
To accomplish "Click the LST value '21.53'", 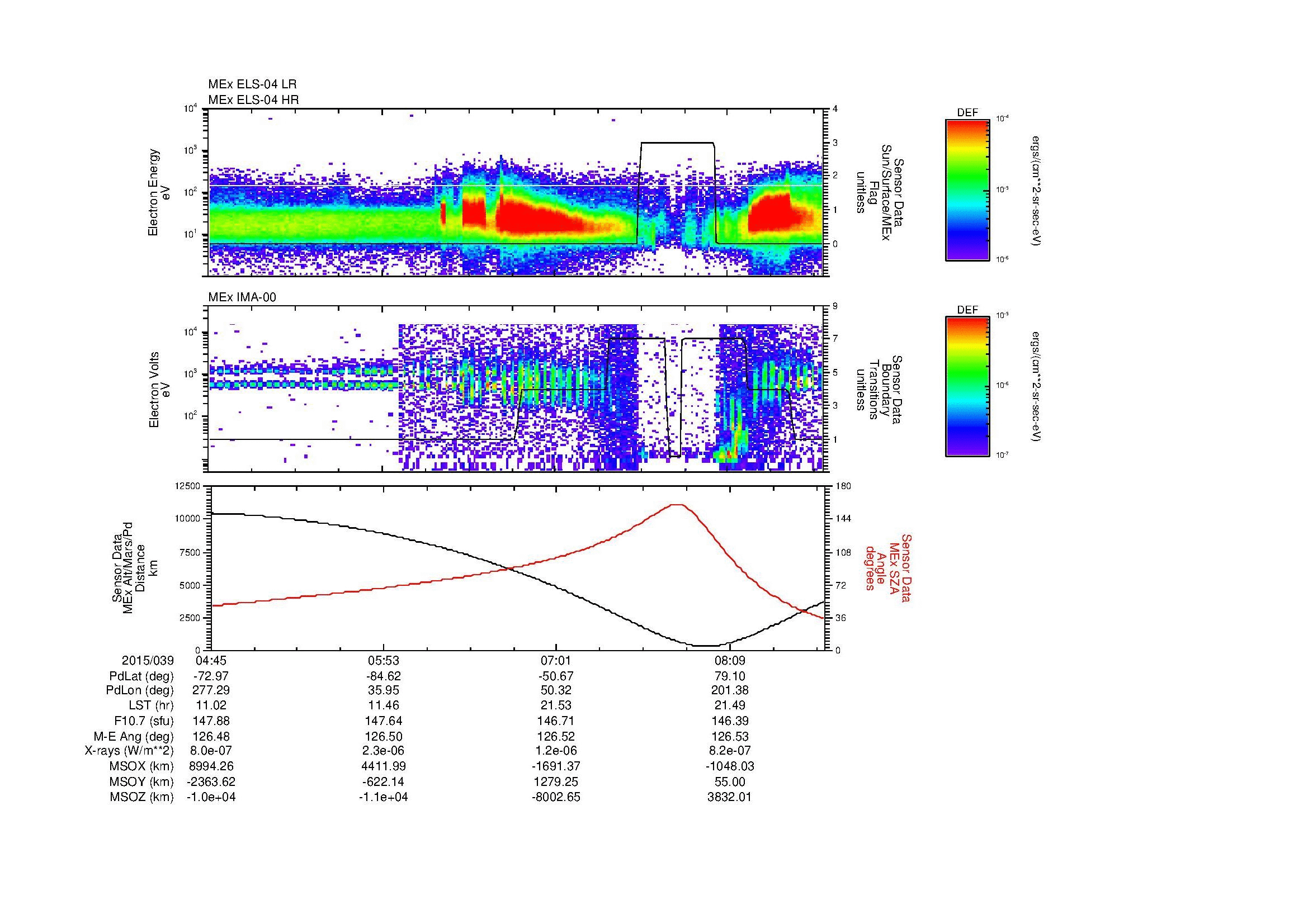I will tap(555, 706).
